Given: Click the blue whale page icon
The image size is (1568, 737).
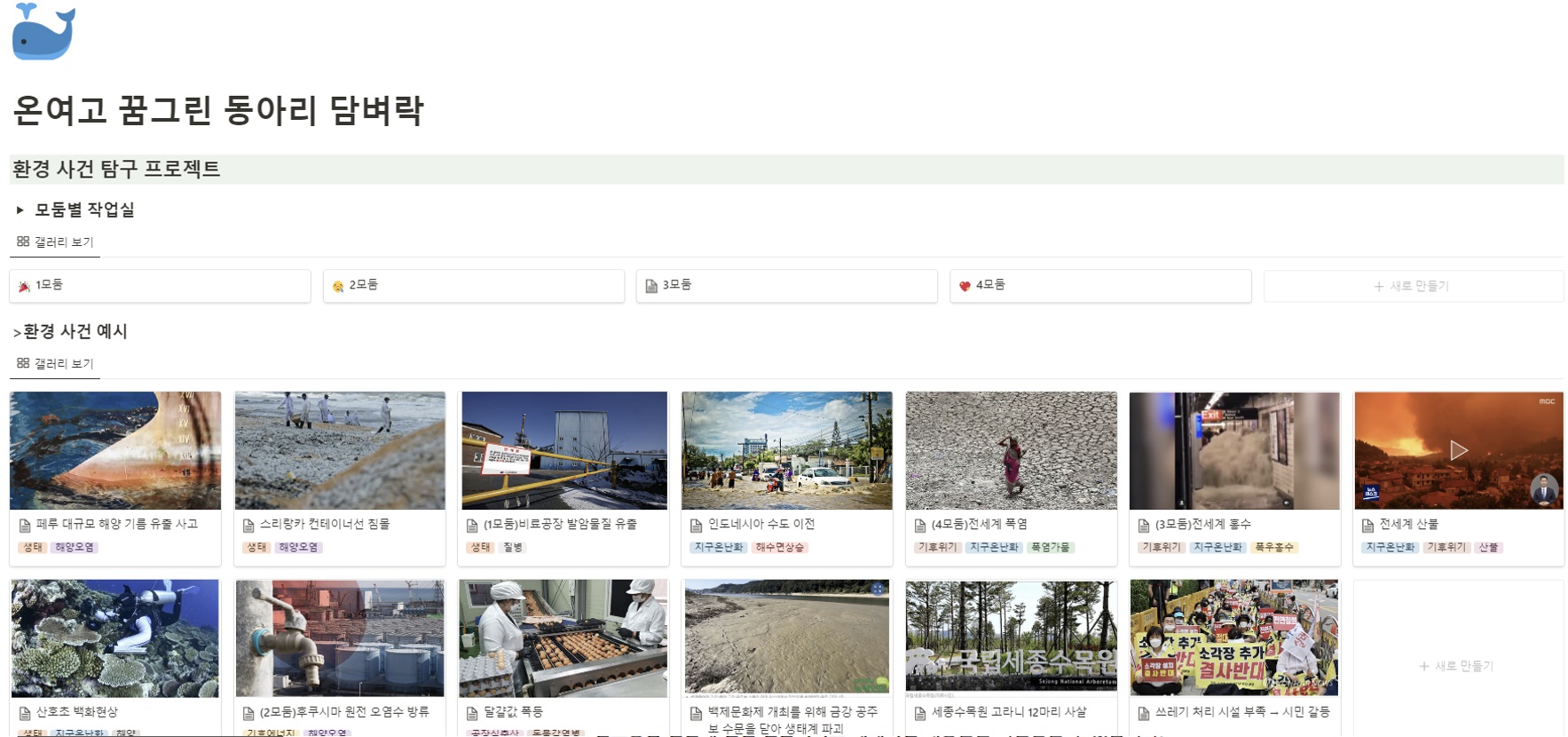Looking at the screenshot, I should [x=43, y=32].
